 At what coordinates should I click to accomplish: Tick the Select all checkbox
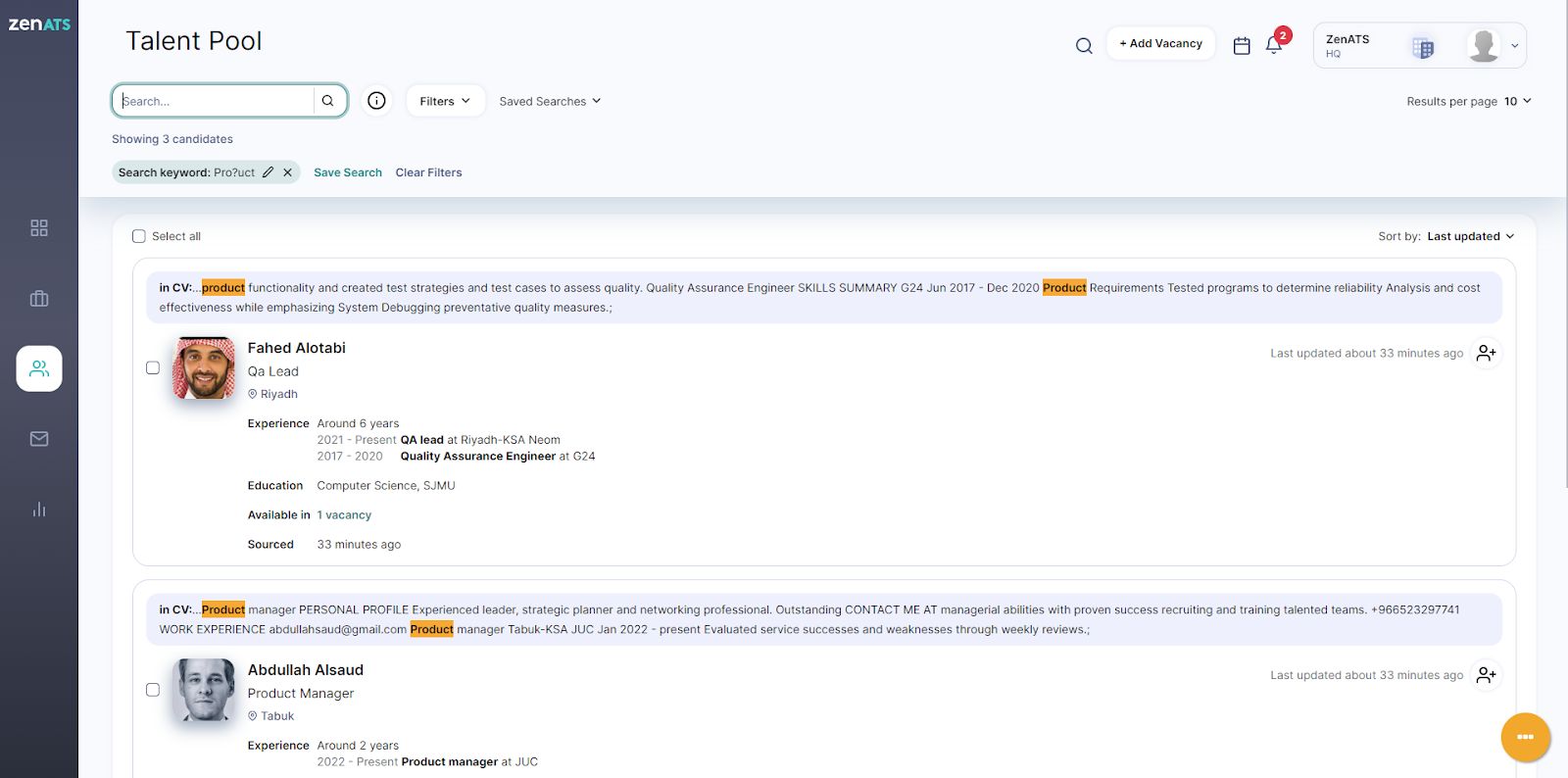tap(139, 236)
